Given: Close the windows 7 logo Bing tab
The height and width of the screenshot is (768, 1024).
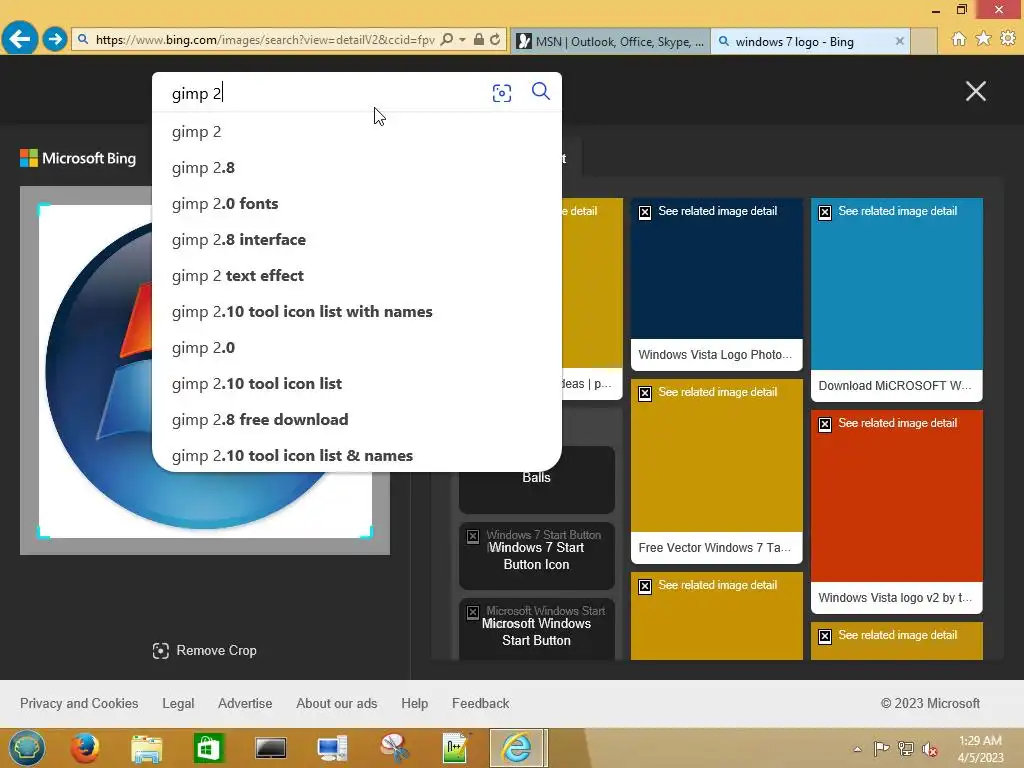Looking at the screenshot, I should [899, 41].
